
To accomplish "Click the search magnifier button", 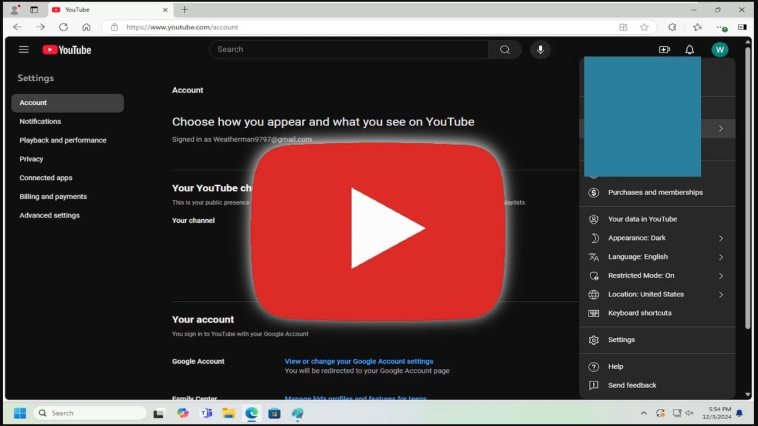I will click(x=505, y=49).
